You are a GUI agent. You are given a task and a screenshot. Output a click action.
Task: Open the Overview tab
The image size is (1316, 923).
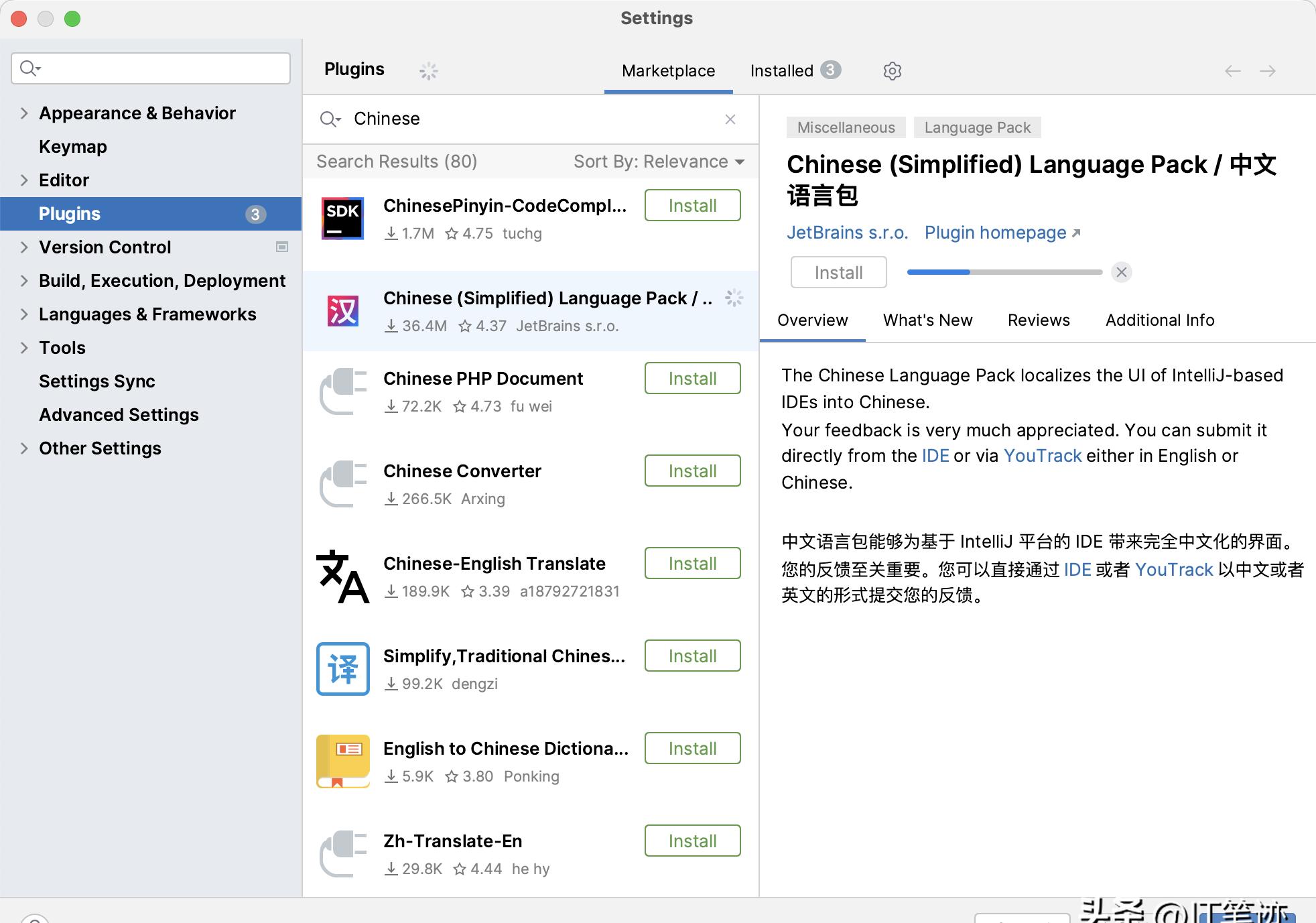(x=812, y=320)
